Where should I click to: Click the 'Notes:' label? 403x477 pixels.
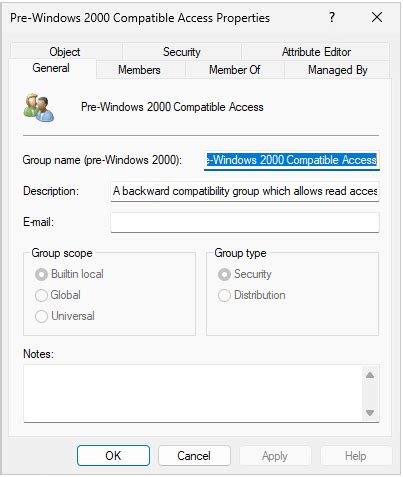[38, 354]
